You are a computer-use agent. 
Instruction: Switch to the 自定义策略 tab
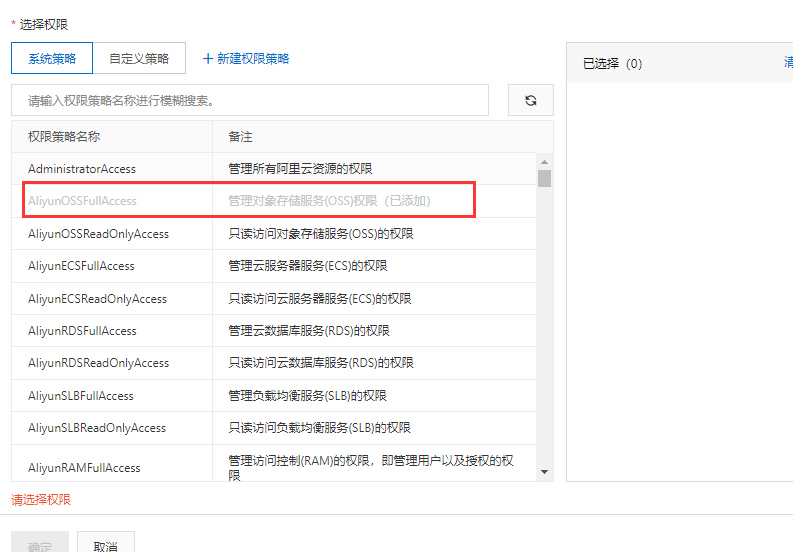[139, 58]
